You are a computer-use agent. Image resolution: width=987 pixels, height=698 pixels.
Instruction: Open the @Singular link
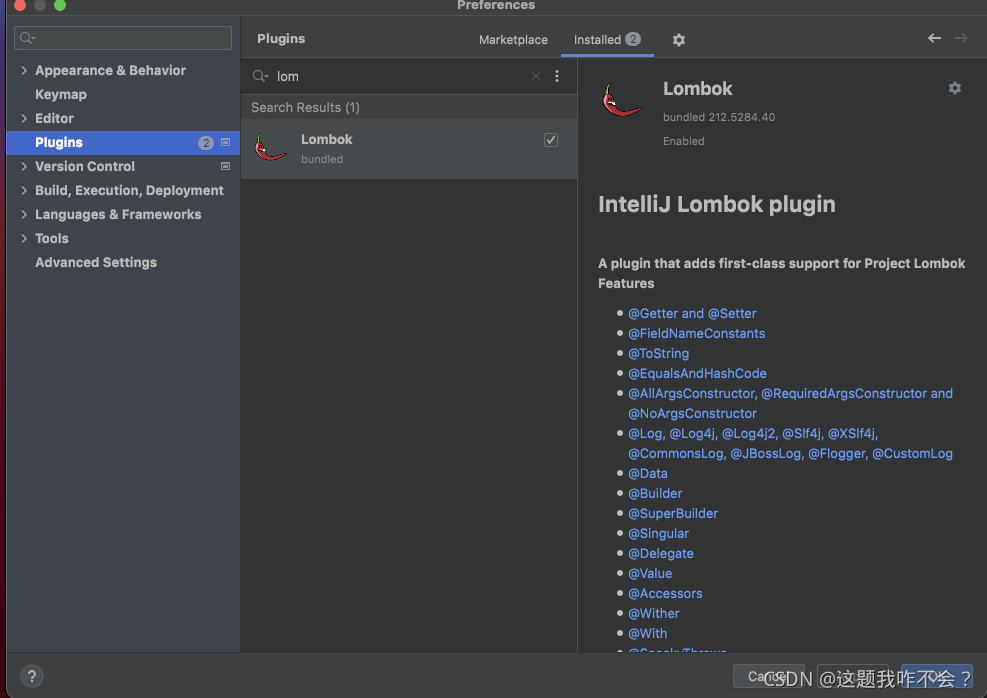pos(658,534)
